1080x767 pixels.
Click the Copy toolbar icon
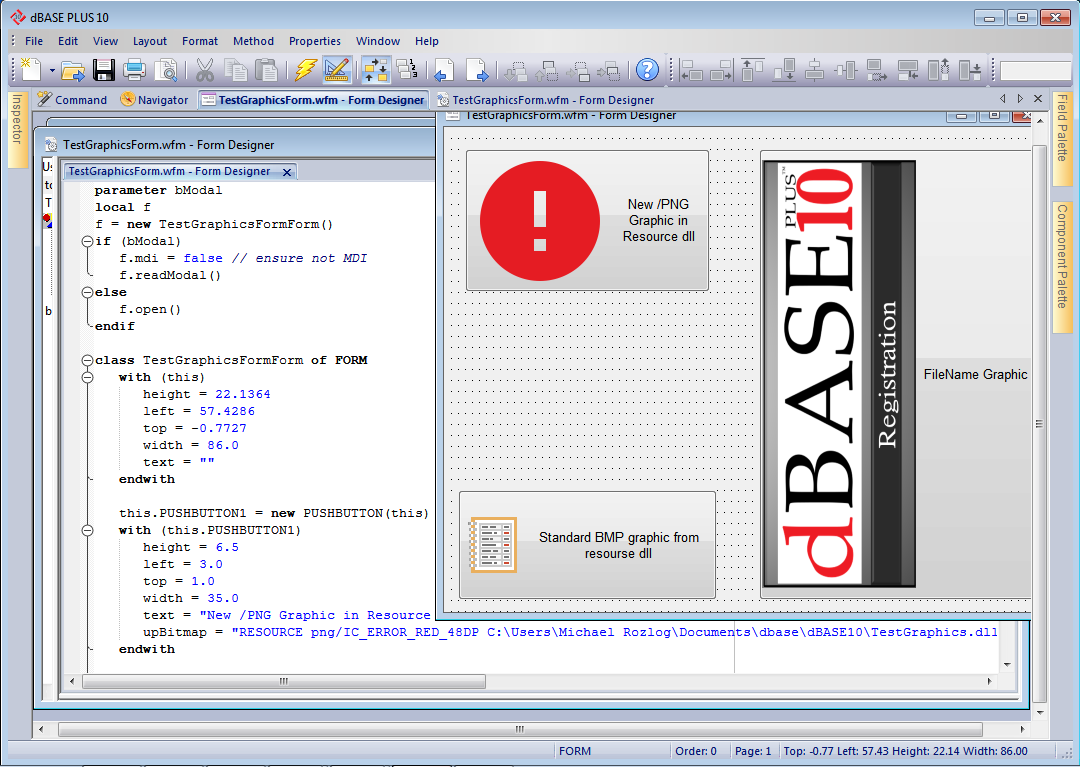coord(236,70)
